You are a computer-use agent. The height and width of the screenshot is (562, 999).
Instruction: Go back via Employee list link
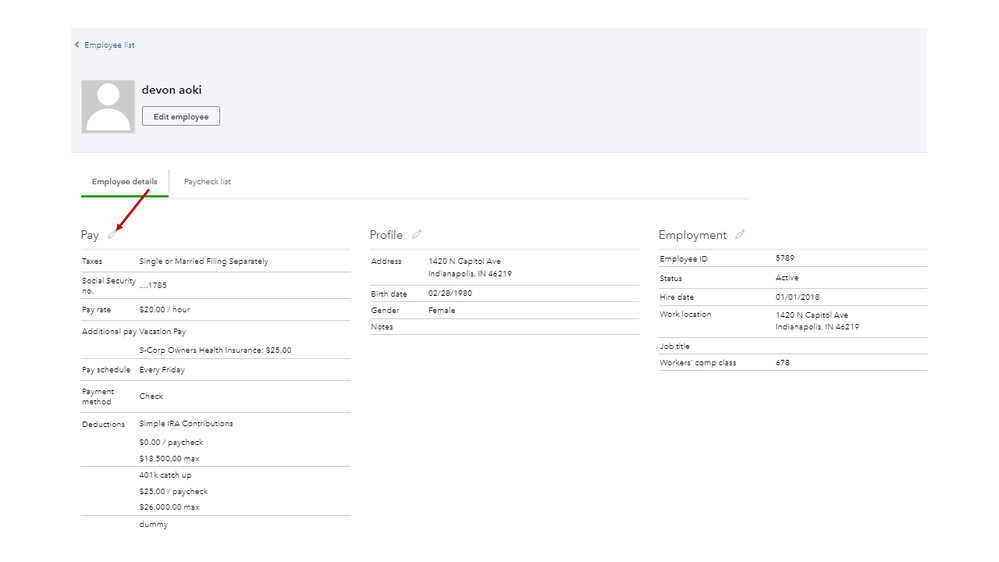(109, 45)
